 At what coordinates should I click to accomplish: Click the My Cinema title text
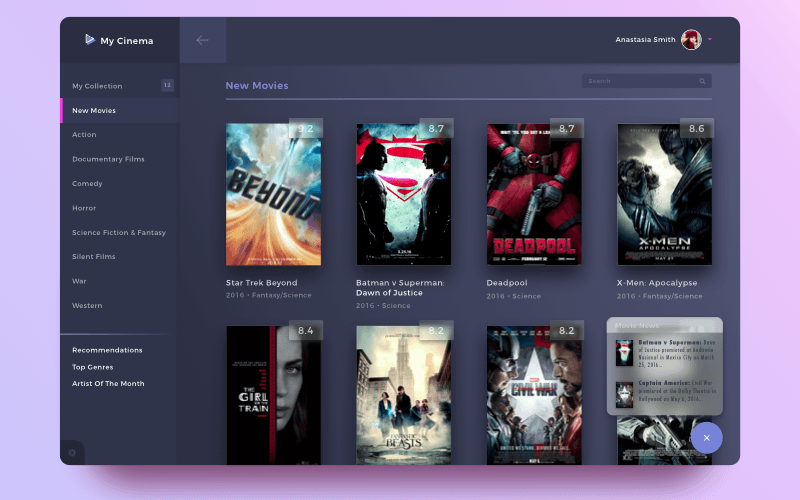click(127, 41)
